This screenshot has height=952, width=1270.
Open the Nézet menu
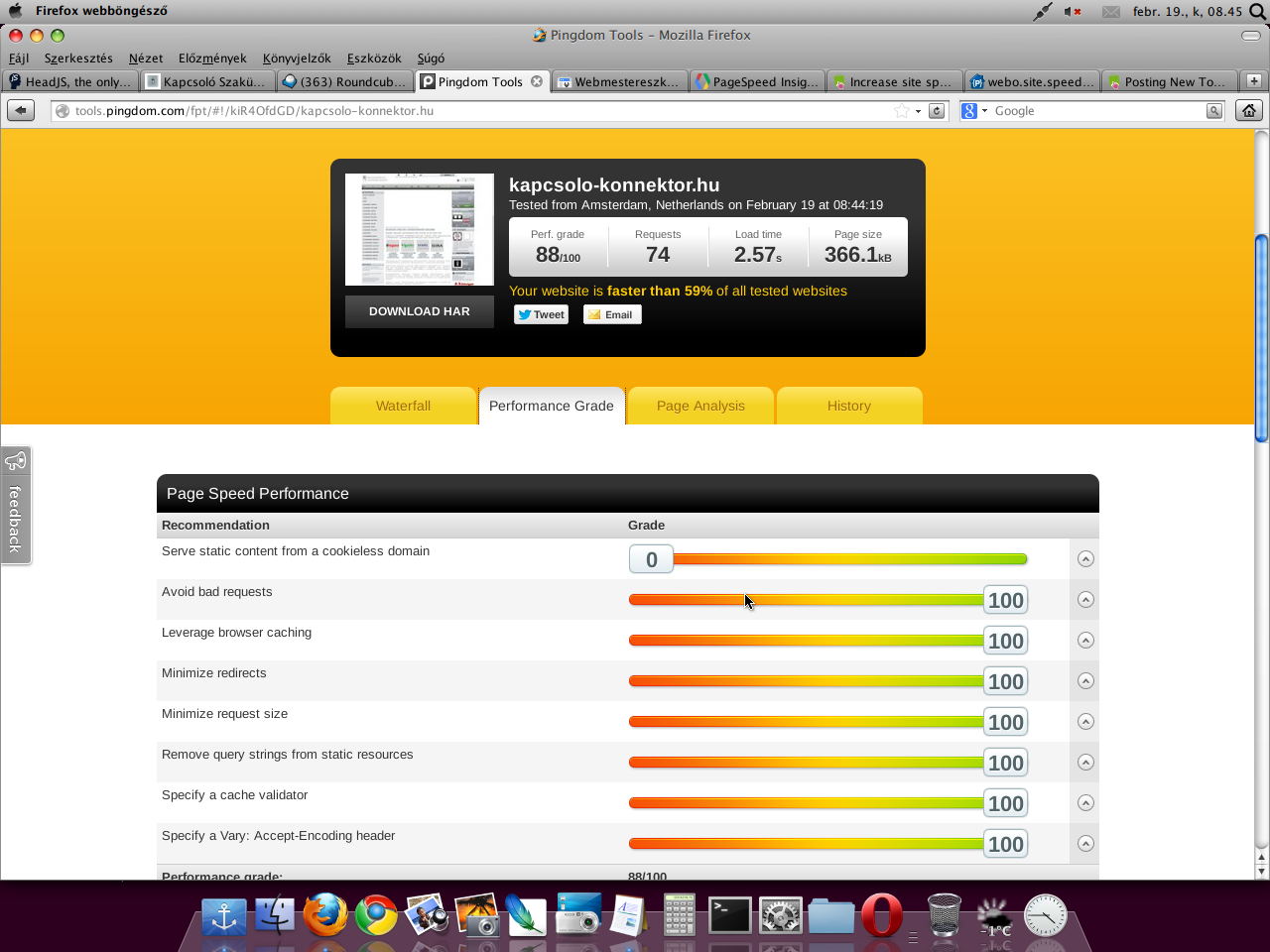[x=146, y=59]
